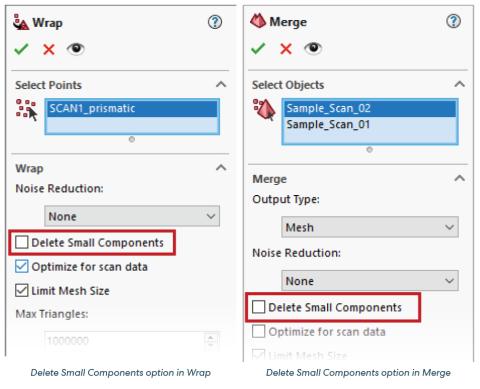The width and height of the screenshot is (480, 389).
Task: Open help for the Merge panel
Action: (x=453, y=21)
